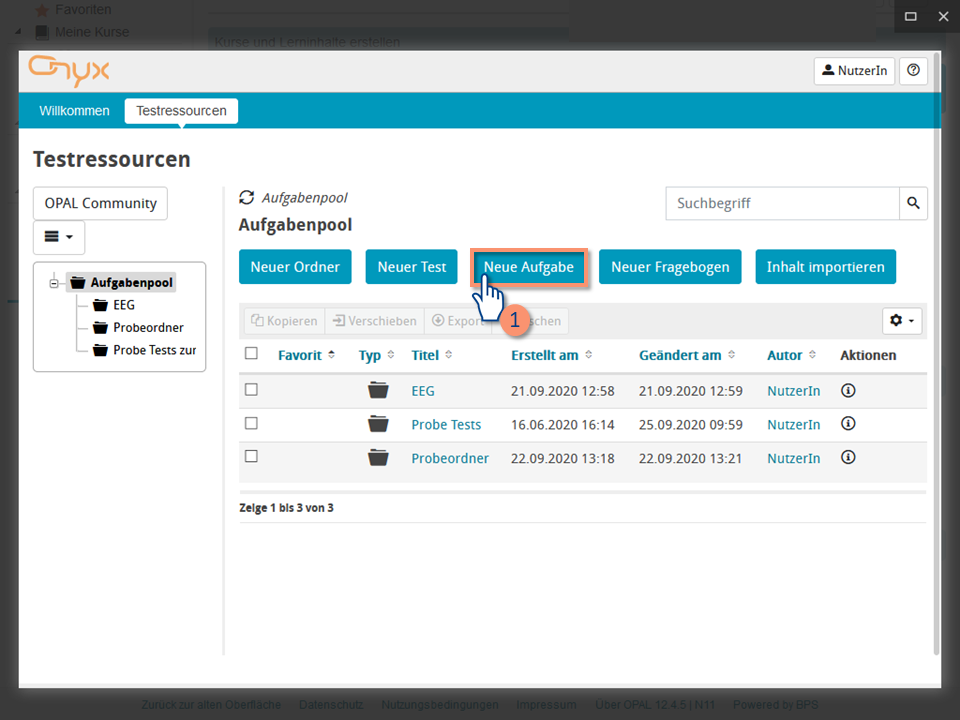Click the Verschieben toolbar button

pos(375,321)
